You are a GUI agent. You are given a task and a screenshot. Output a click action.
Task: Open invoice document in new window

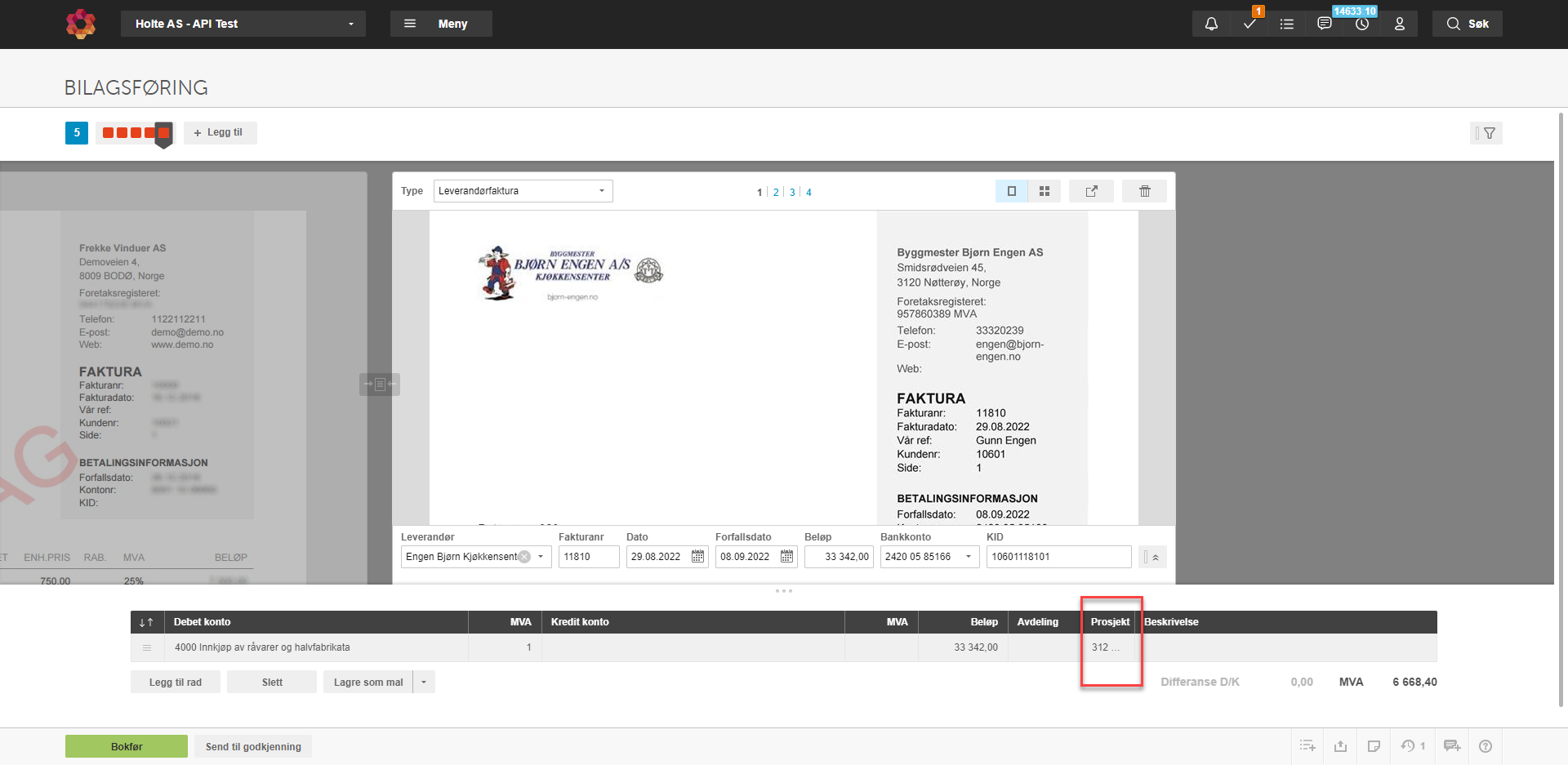pos(1091,191)
